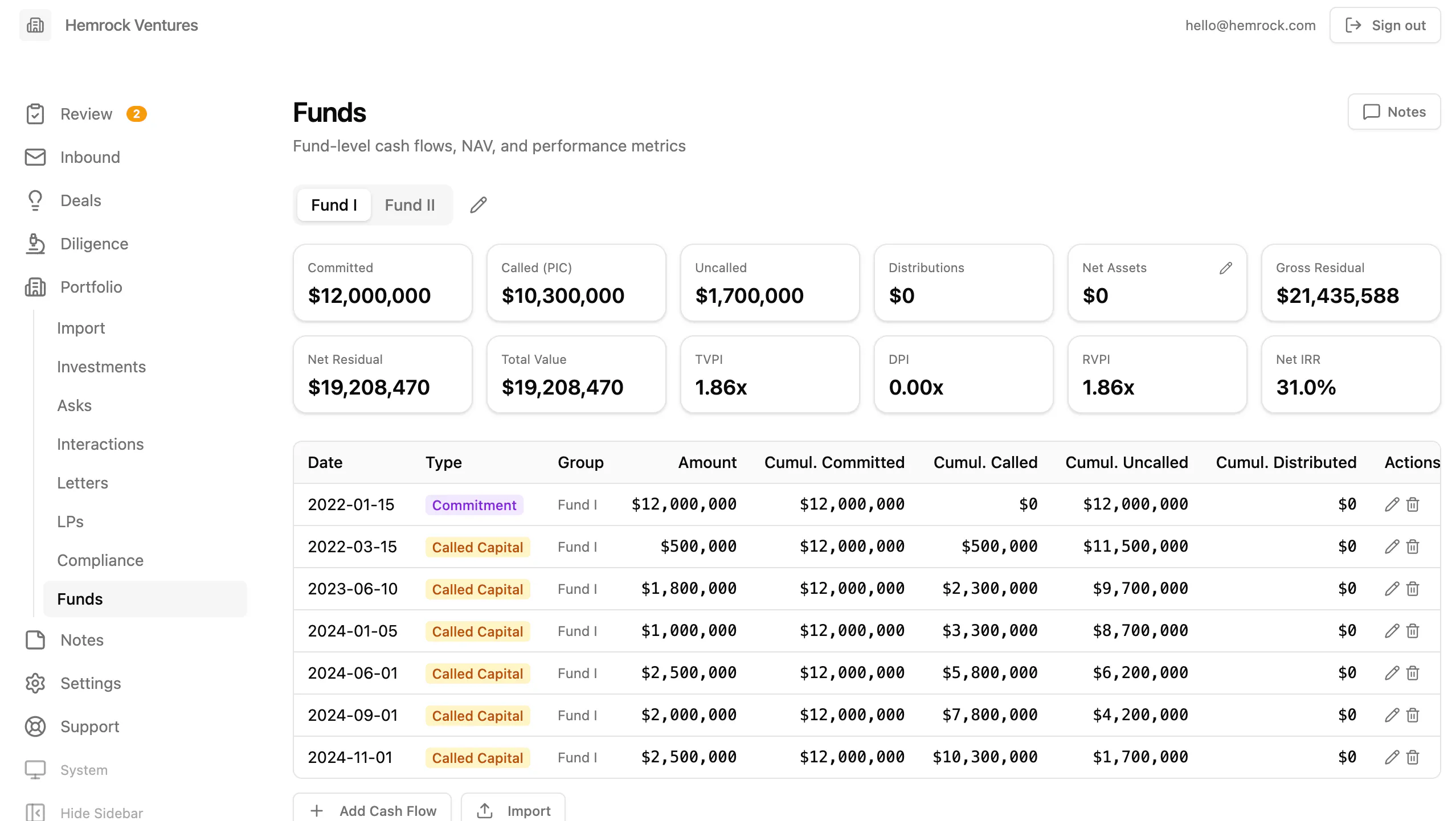
Task: Edit the 2024-09-01 Called Capital row
Action: 1392,715
